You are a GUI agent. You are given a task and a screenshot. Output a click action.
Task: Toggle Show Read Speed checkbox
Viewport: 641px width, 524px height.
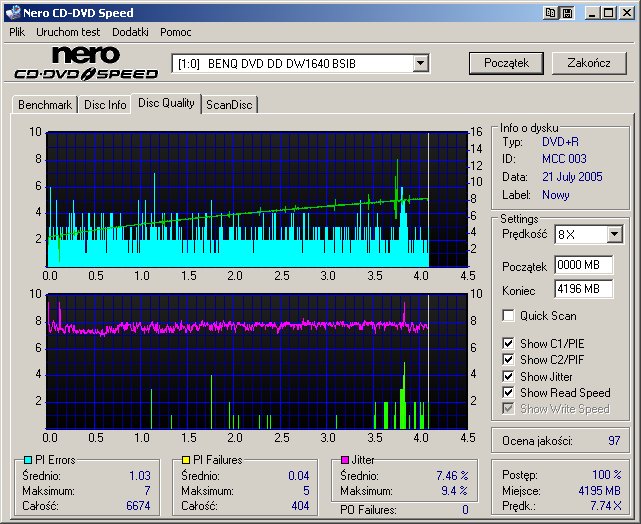(508, 393)
